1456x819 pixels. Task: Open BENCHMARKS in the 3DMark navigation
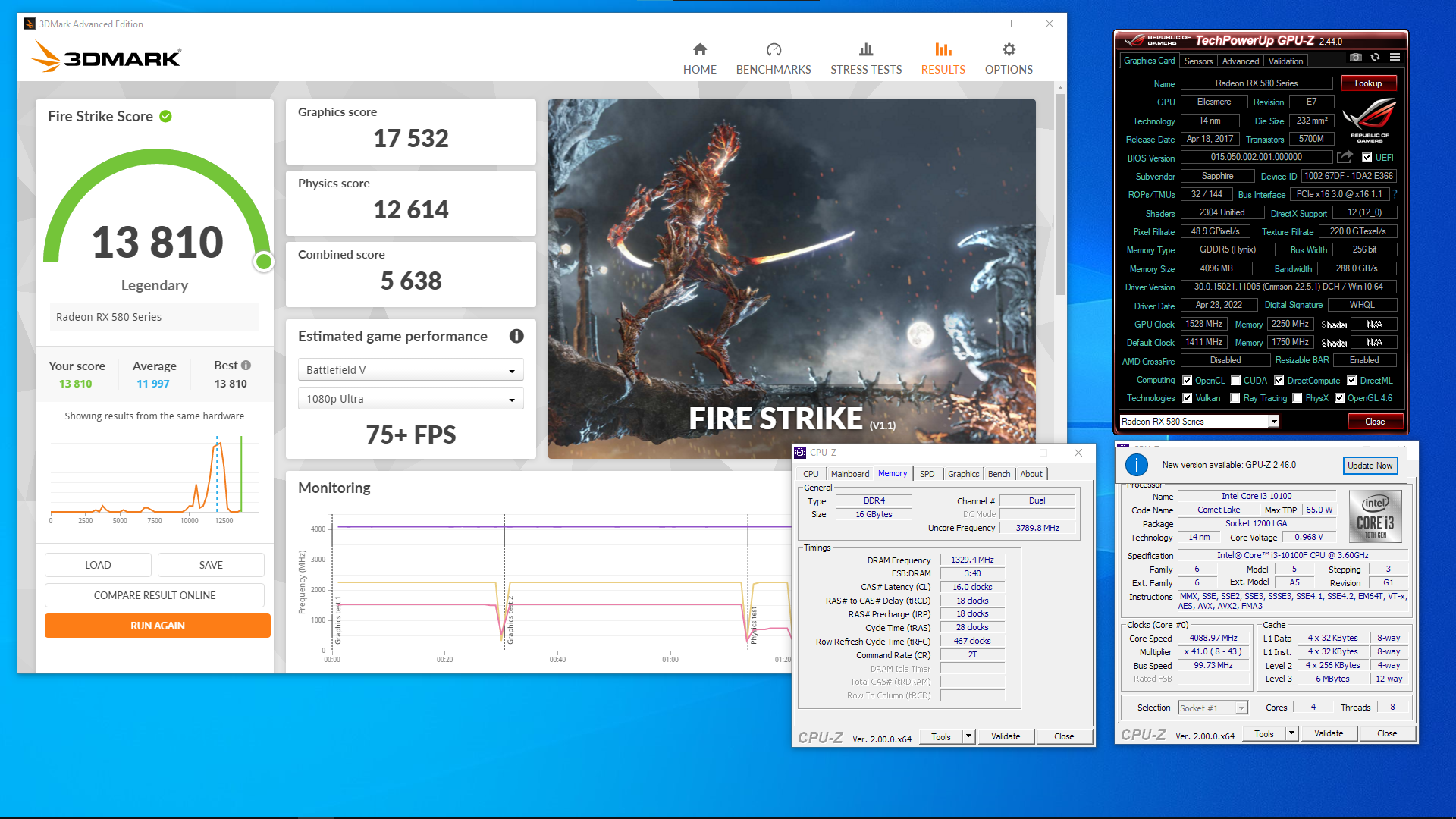(773, 59)
